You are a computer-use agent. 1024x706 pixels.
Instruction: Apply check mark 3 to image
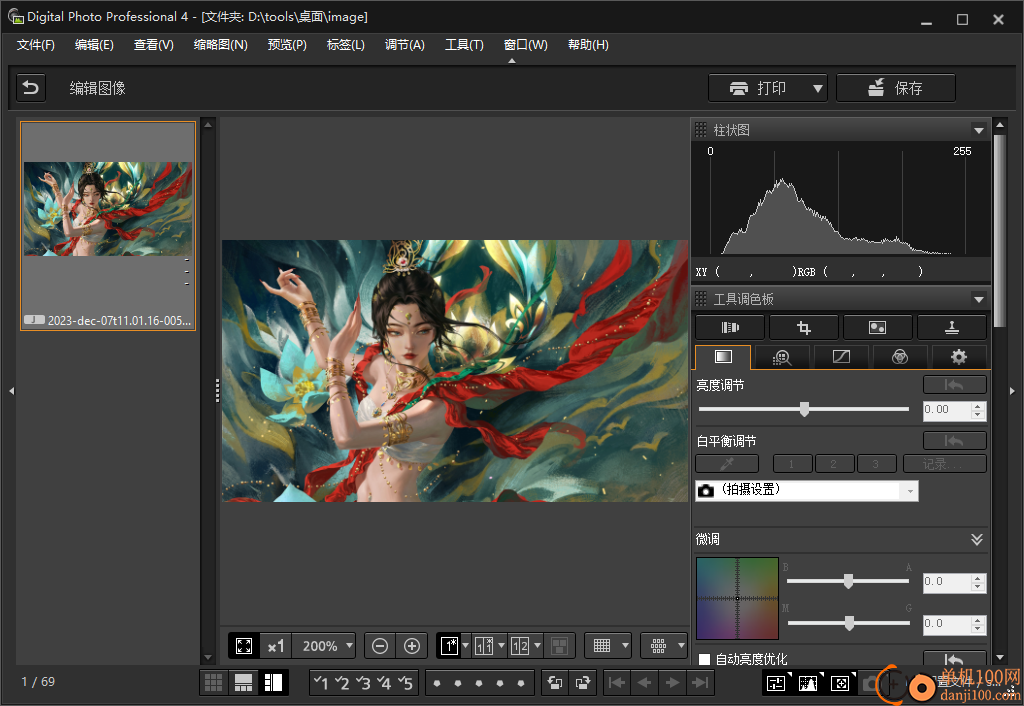[x=363, y=683]
